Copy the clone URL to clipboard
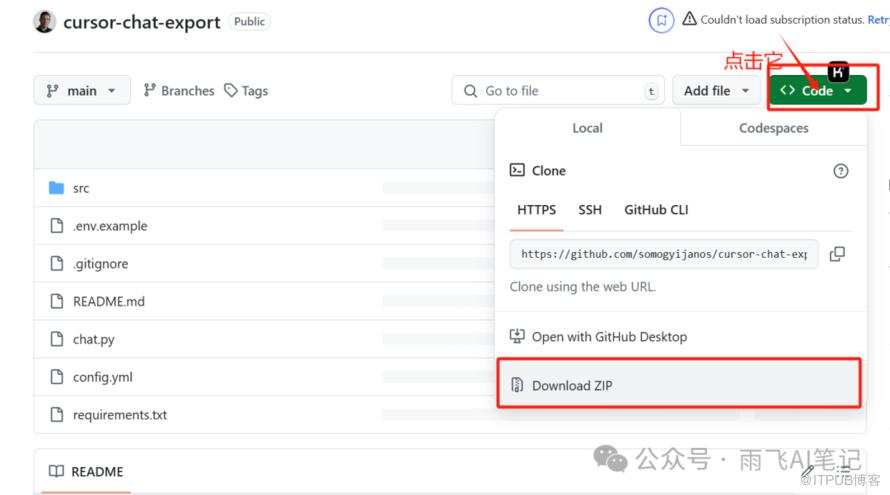890x495 pixels. pos(837,254)
